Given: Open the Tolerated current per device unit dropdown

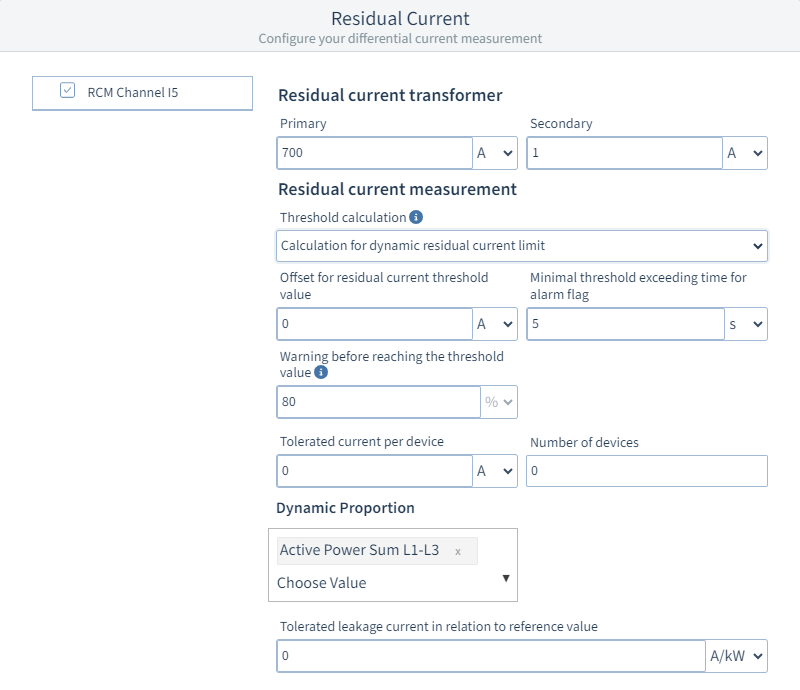Looking at the screenshot, I should tap(495, 471).
